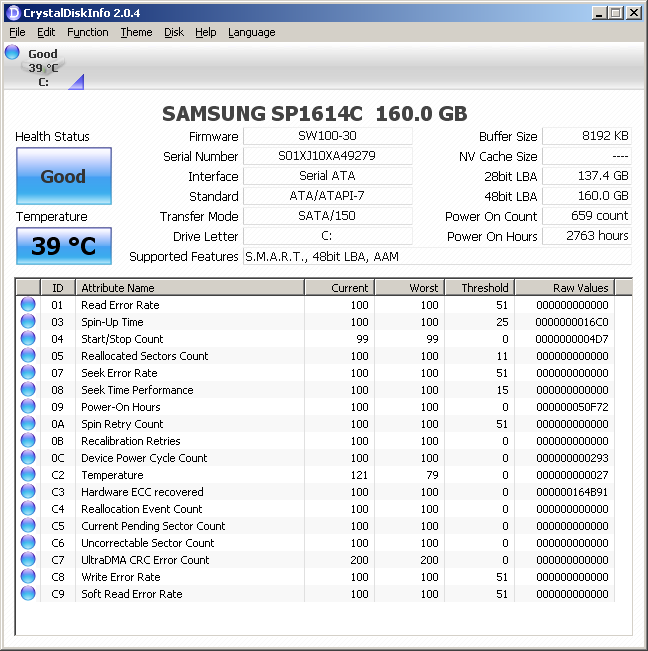648x651 pixels.
Task: Select the UltraDMA CRC Error Count name
Action: (145, 560)
